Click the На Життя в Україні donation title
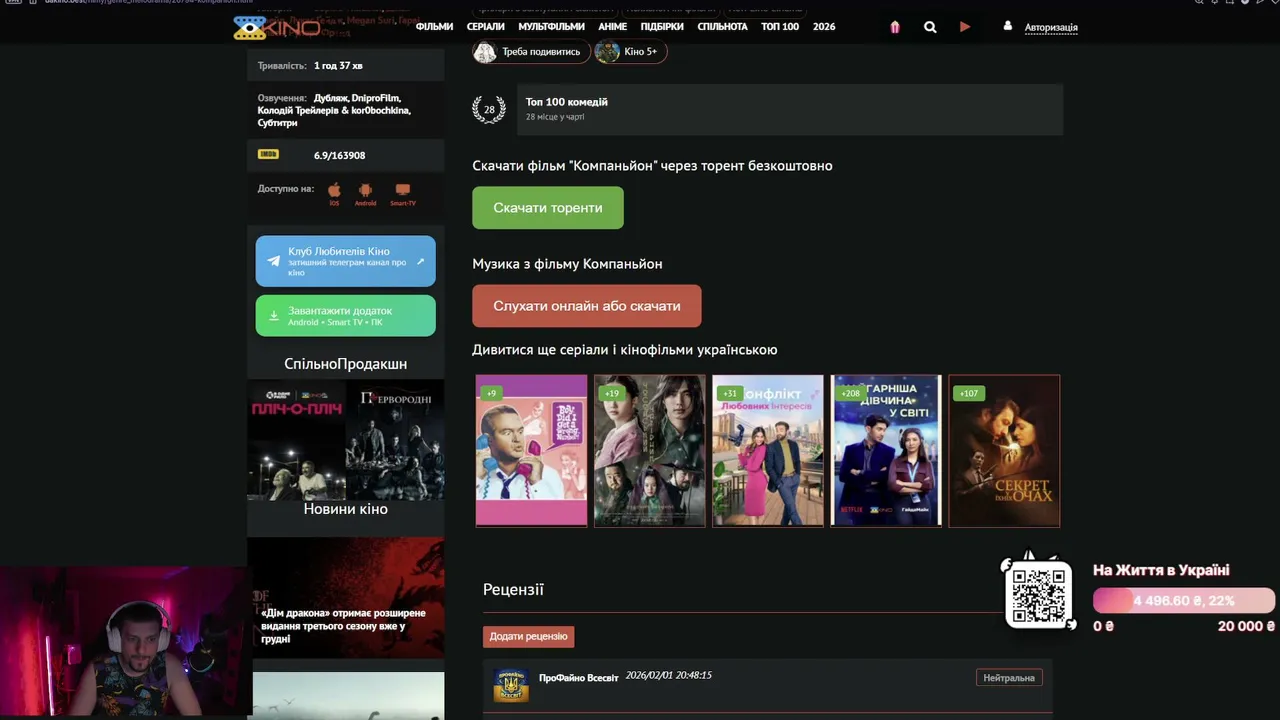This screenshot has width=1280, height=720. point(1161,570)
